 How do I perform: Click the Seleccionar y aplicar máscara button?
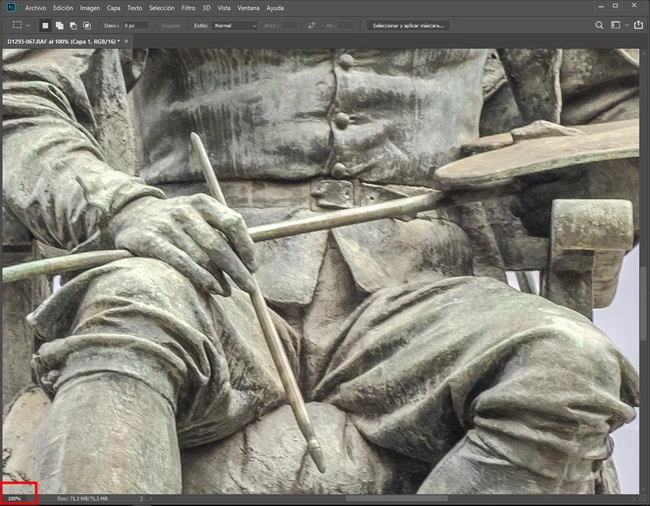tap(407, 25)
